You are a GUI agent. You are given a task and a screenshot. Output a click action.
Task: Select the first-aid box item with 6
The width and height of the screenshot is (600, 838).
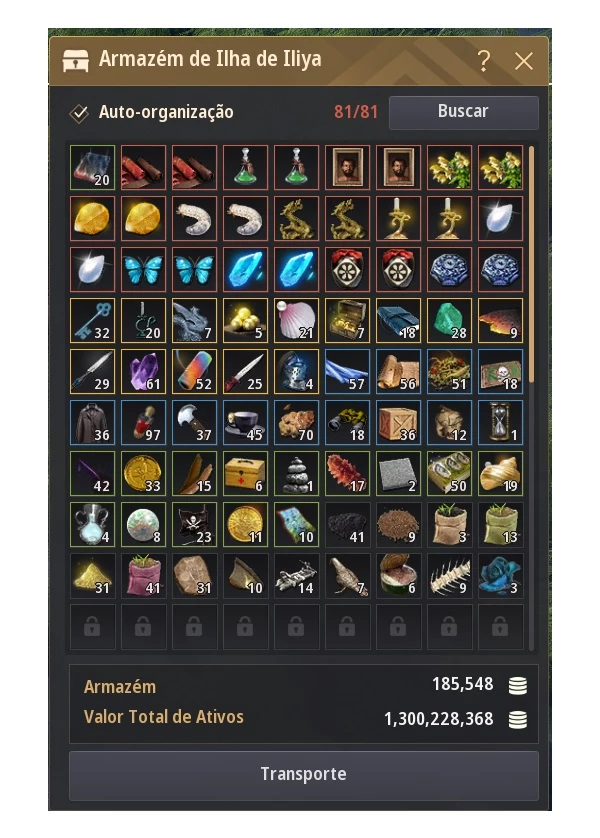coord(245,474)
